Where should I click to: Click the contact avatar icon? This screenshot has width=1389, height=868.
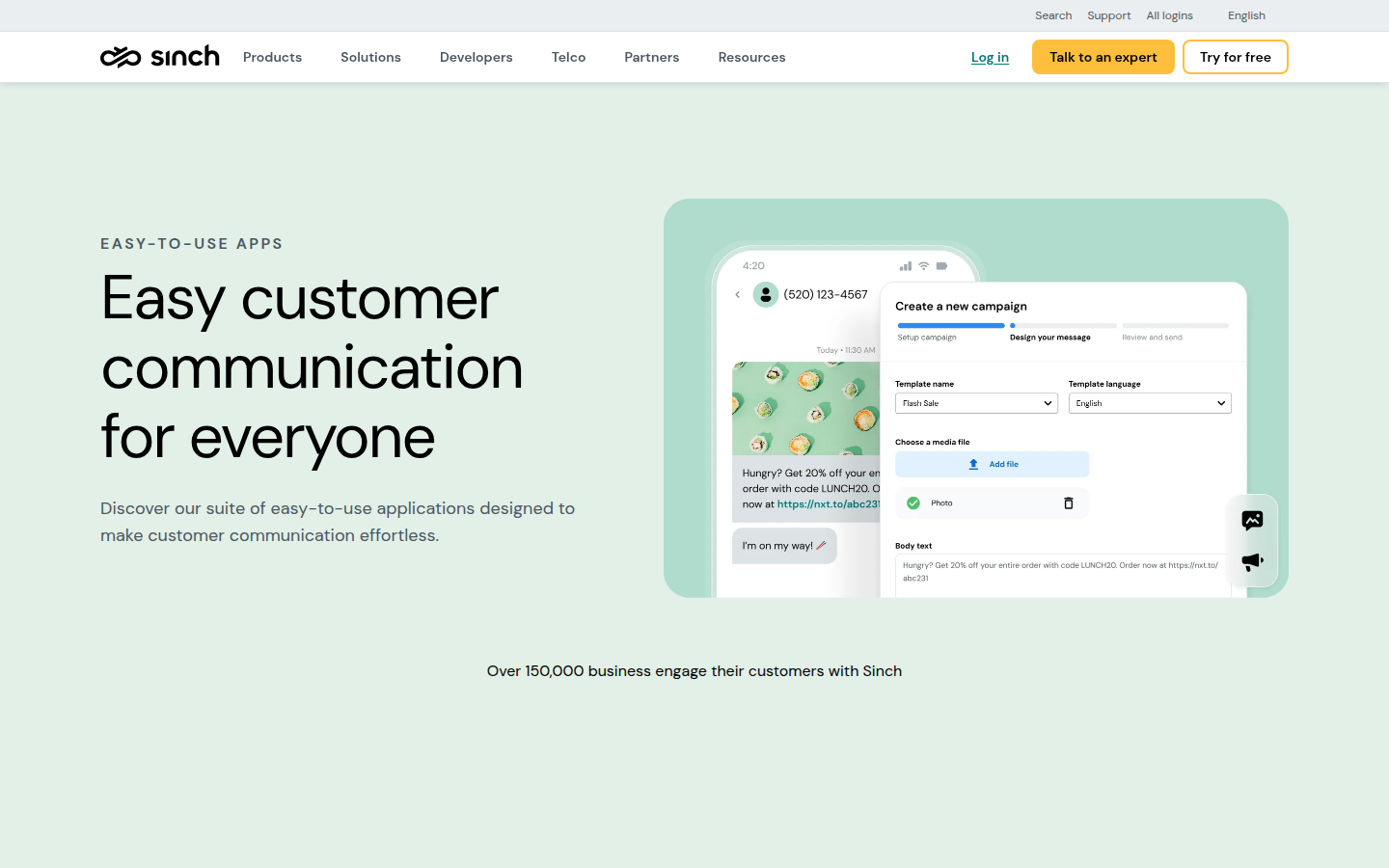(x=766, y=295)
